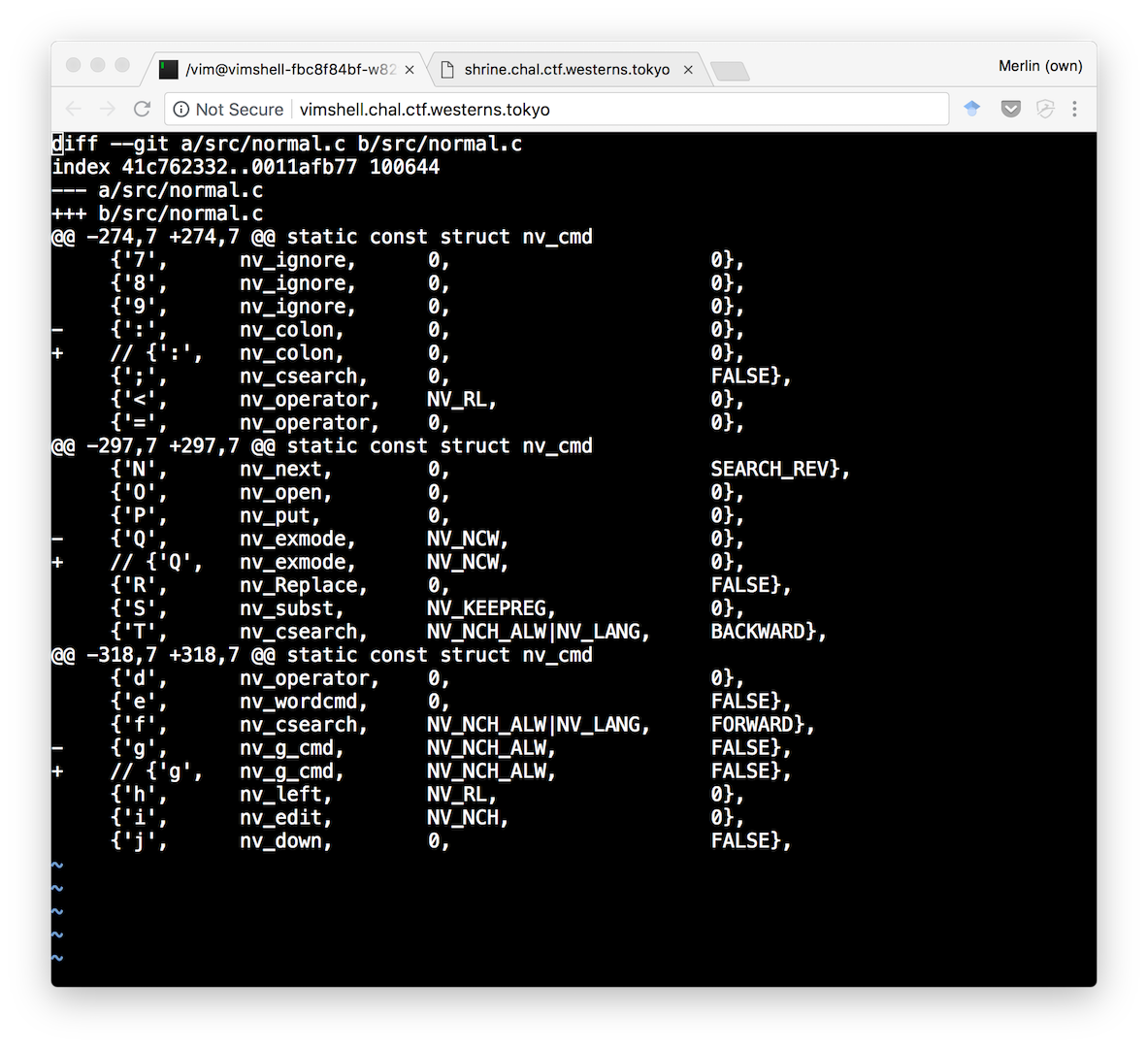Open the Not Secure site info icon
The width and height of the screenshot is (1148, 1048).
tap(180, 109)
